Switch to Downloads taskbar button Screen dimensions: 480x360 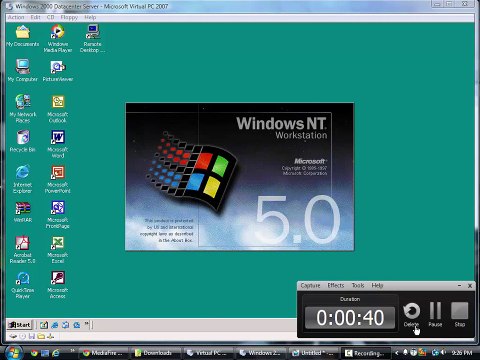point(155,353)
